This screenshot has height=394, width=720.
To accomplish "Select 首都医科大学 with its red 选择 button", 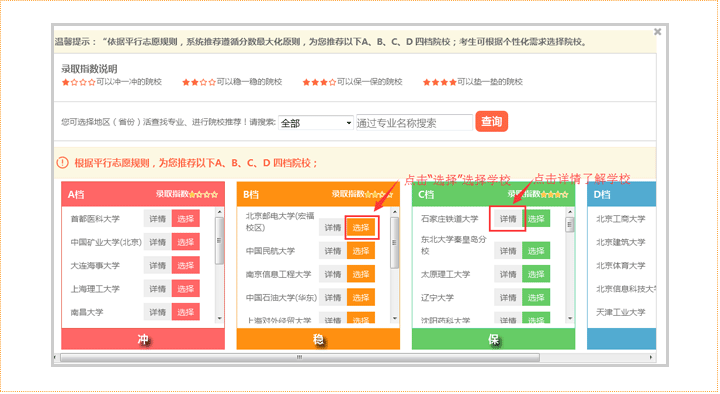I will [x=186, y=219].
